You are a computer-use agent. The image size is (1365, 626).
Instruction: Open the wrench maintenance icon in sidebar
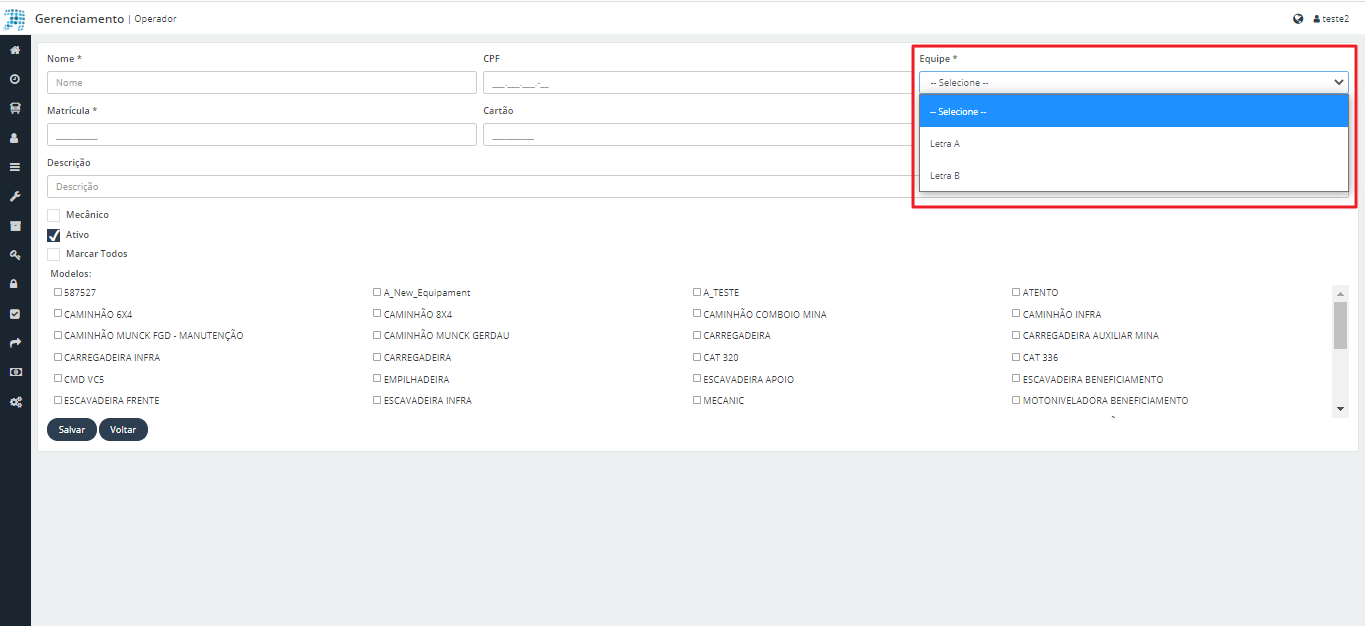pyautogui.click(x=15, y=196)
